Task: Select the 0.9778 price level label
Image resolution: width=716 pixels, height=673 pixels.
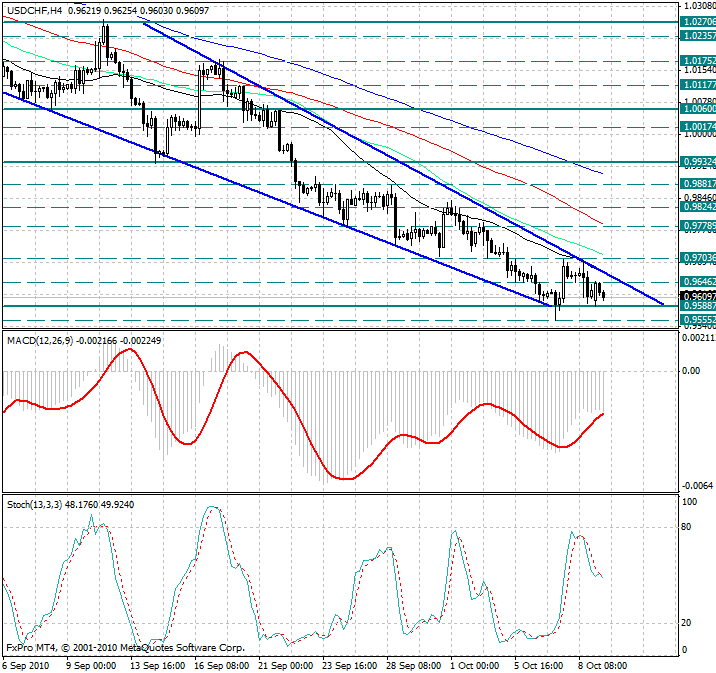Action: [698, 226]
